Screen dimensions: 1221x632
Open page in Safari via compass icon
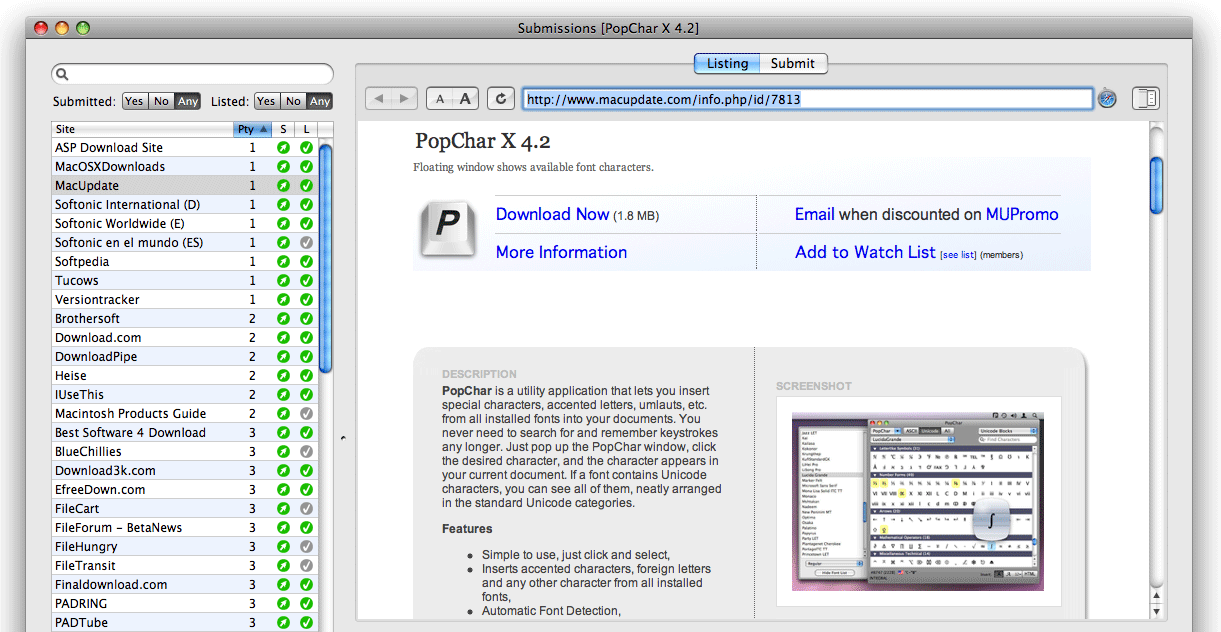(x=1107, y=98)
